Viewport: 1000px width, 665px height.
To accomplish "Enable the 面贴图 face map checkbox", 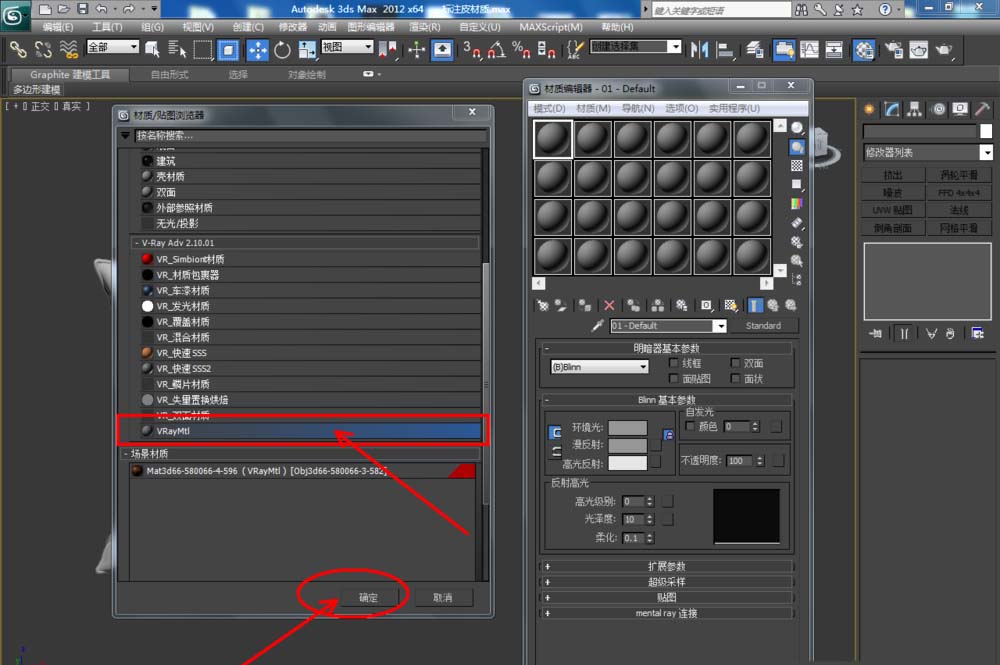I will (673, 379).
